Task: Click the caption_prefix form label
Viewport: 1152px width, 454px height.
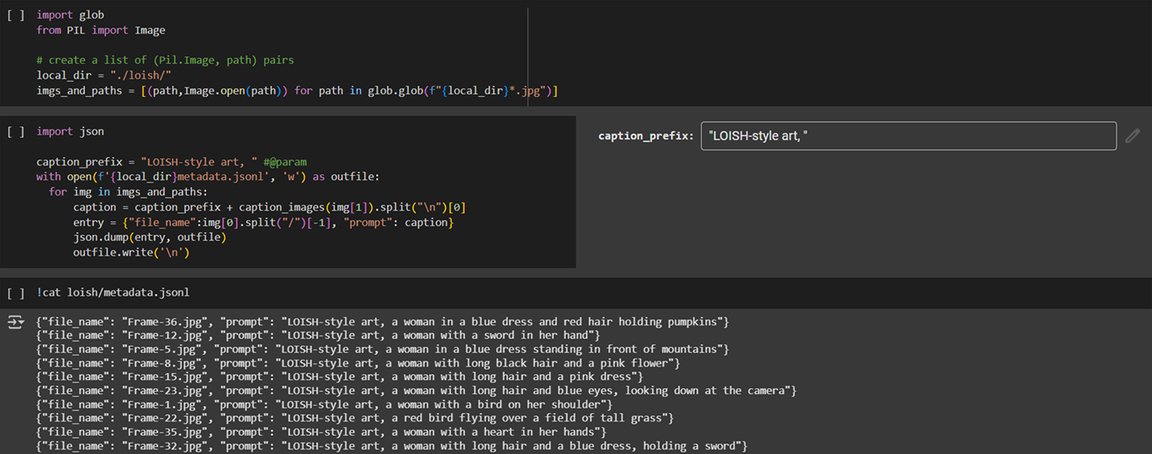Action: click(645, 136)
